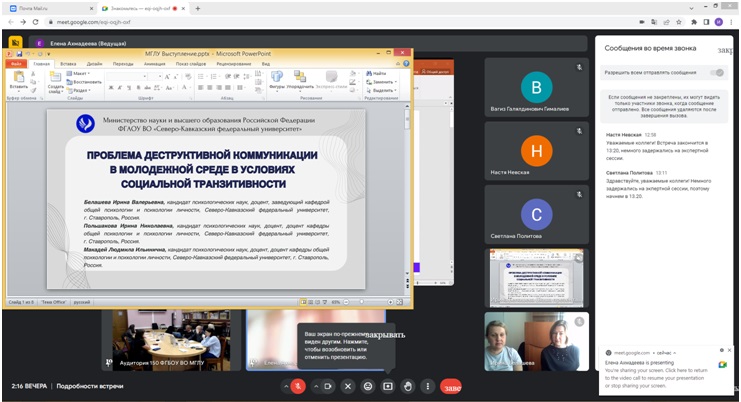Click zoom out minus in PowerPoint status bar
Screen dimensions: 741x402
click(346, 302)
